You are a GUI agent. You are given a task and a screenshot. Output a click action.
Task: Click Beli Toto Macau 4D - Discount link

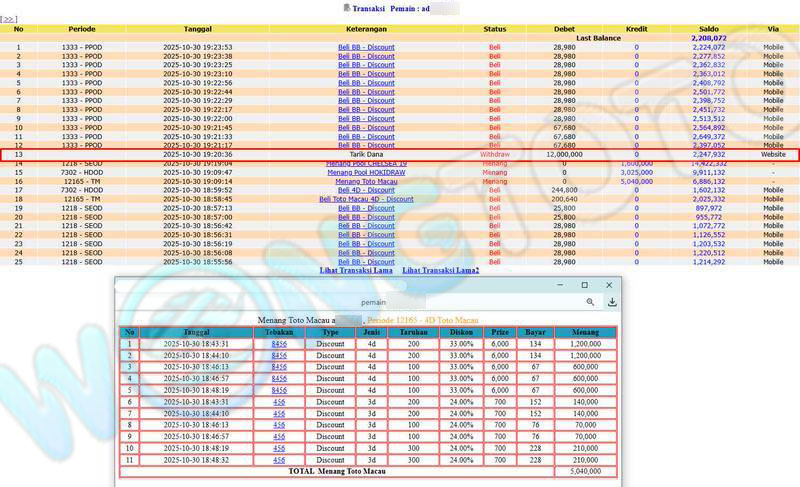click(x=366, y=199)
